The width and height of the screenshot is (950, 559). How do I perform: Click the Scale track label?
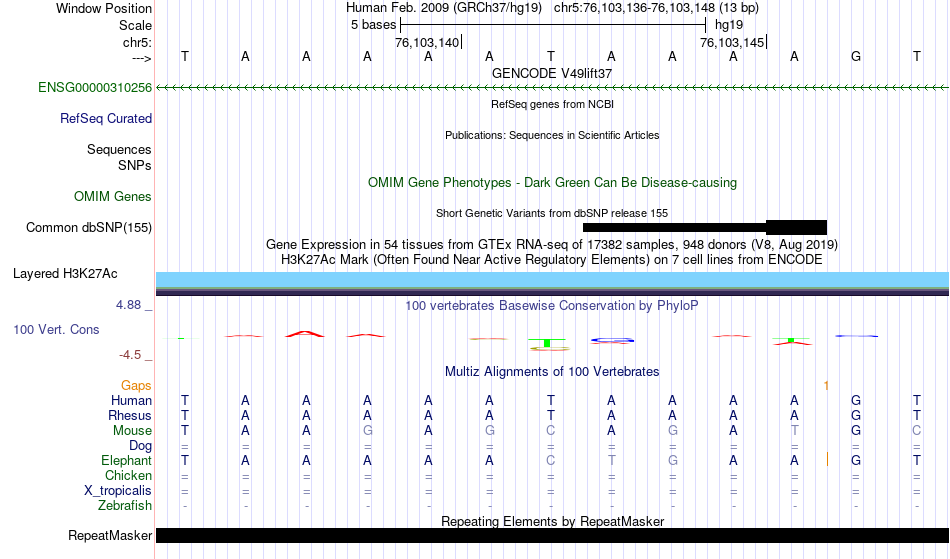click(135, 25)
